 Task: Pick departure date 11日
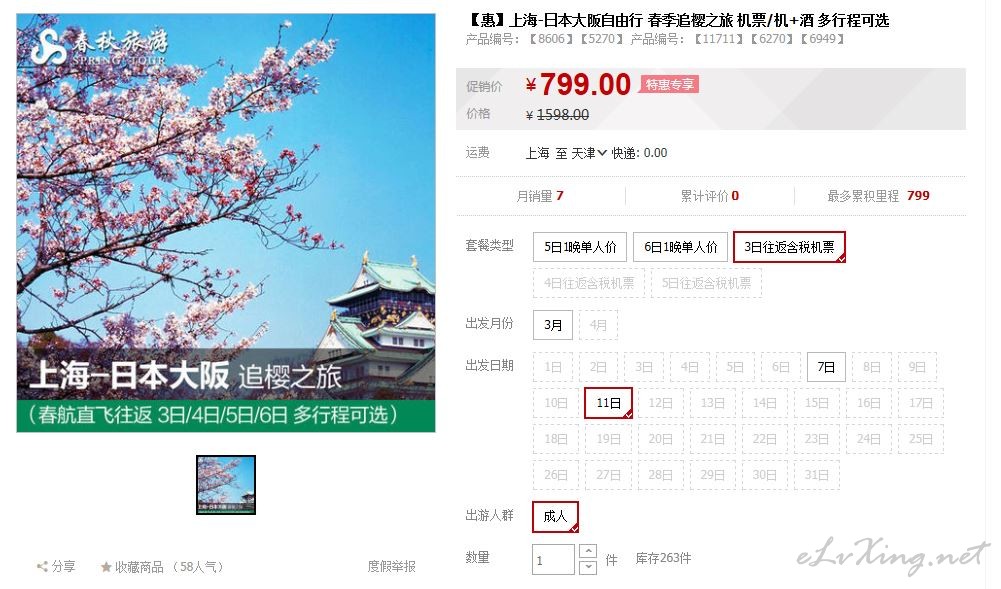pos(608,403)
